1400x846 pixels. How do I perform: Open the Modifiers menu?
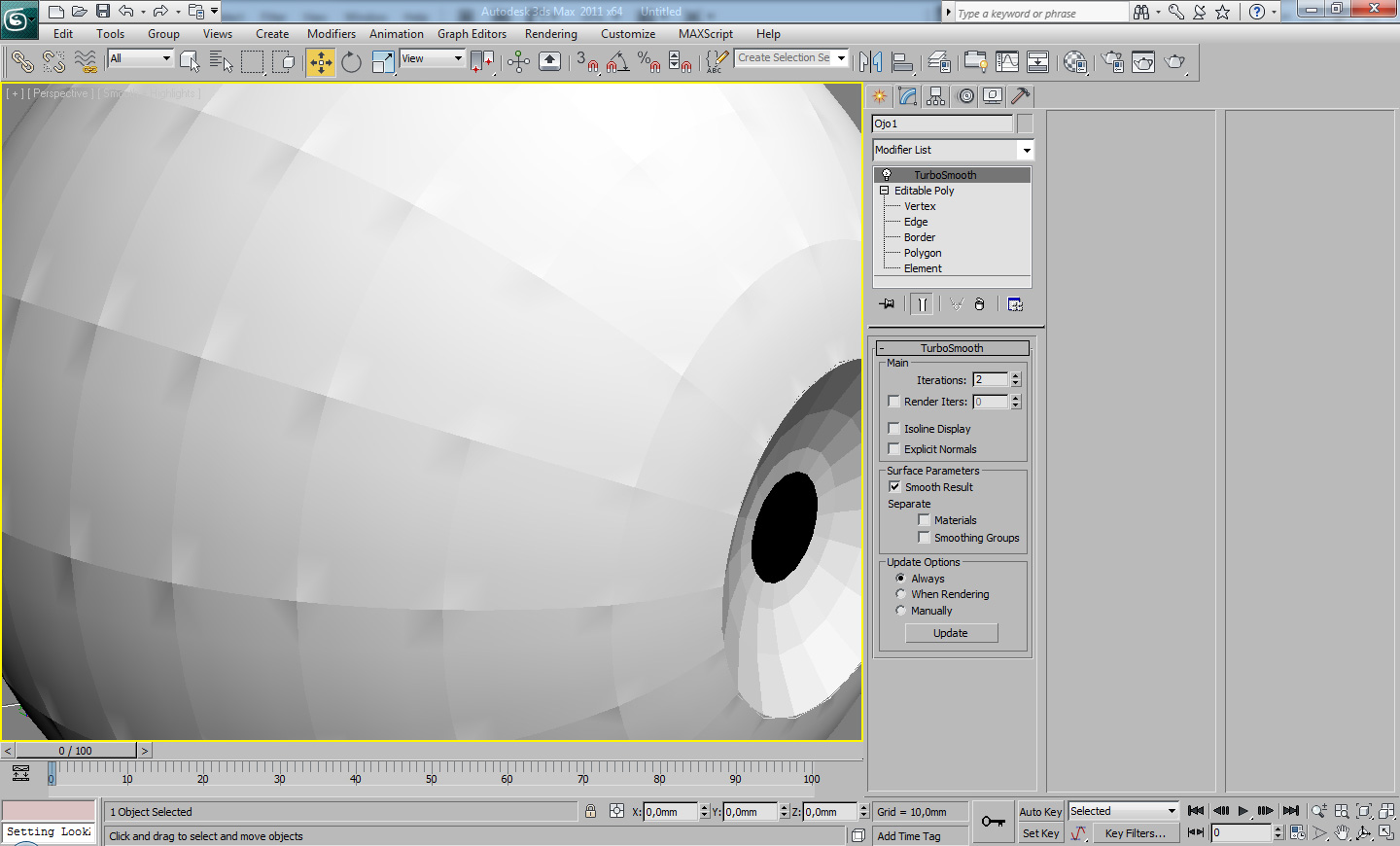coord(331,34)
